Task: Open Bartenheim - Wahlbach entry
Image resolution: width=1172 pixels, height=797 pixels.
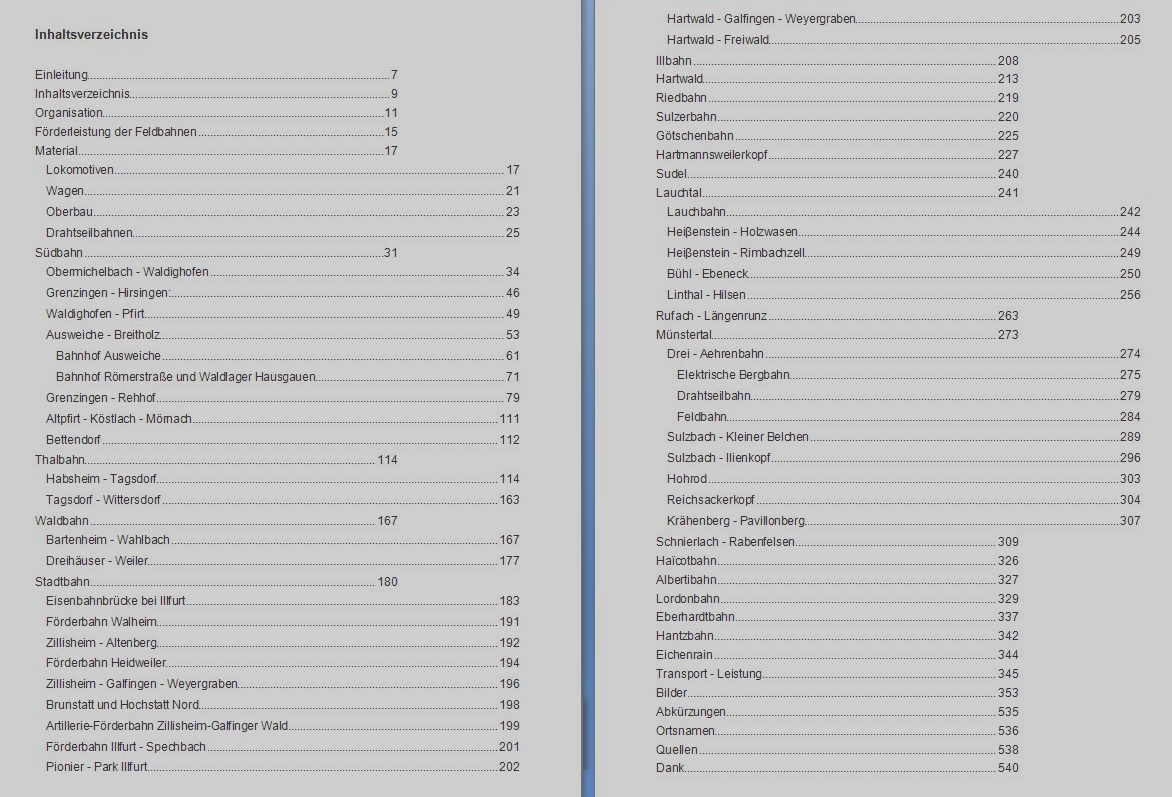Action: (x=108, y=540)
